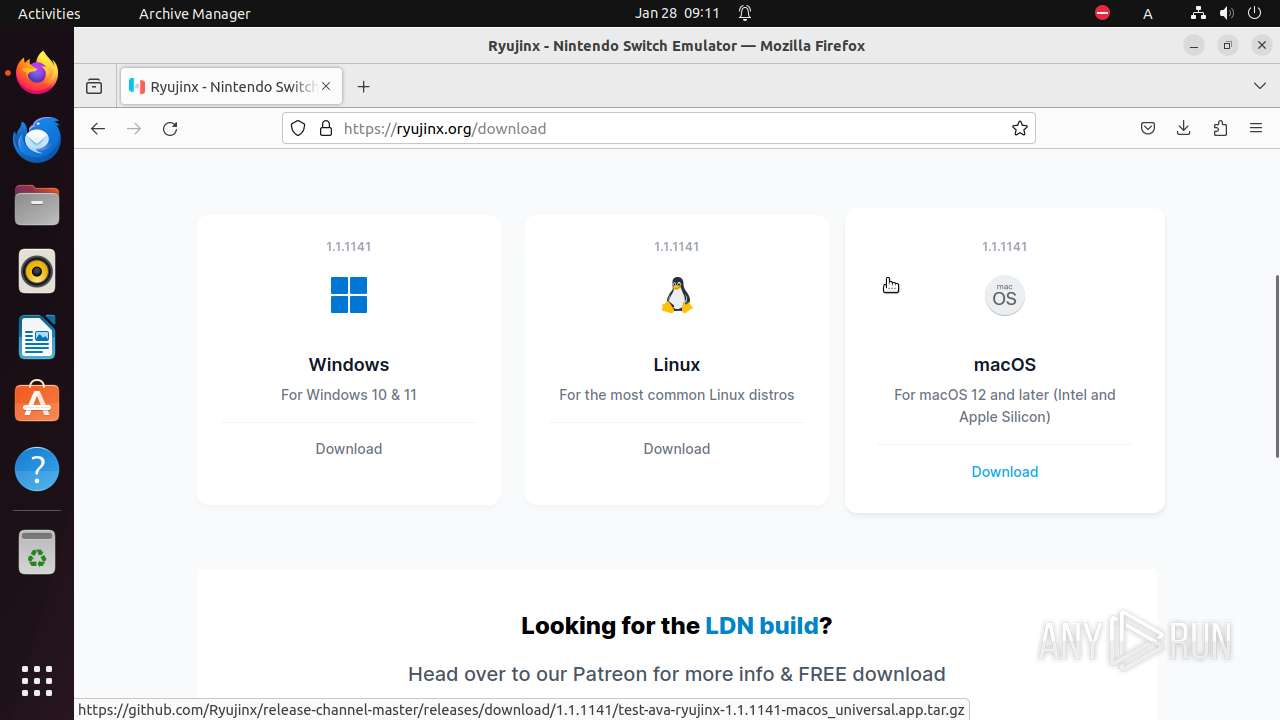Image resolution: width=1280 pixels, height=720 pixels.
Task: Click the Windows logo icon
Action: pos(349,295)
